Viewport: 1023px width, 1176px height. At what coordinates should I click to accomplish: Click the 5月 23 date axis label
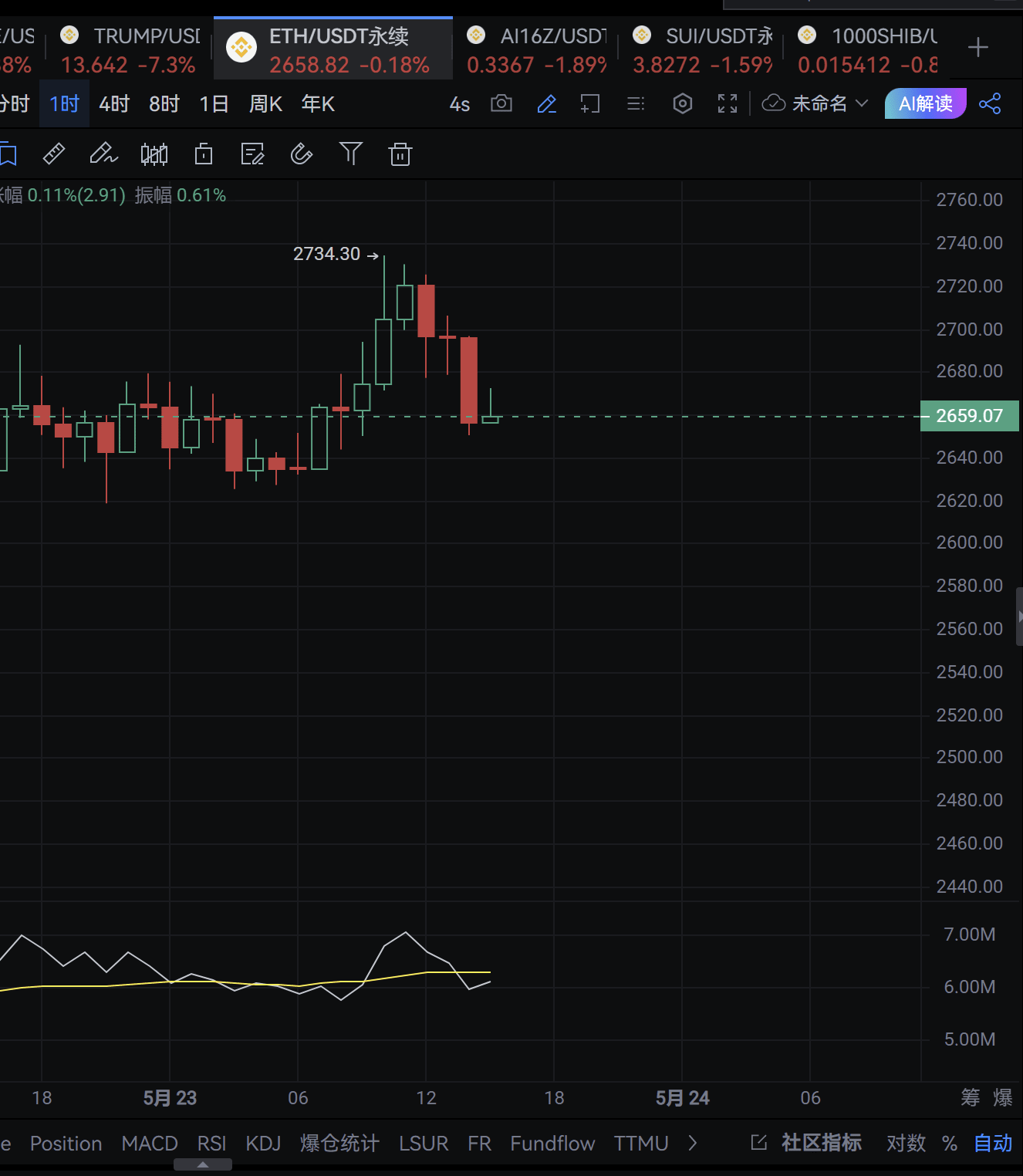170,1098
